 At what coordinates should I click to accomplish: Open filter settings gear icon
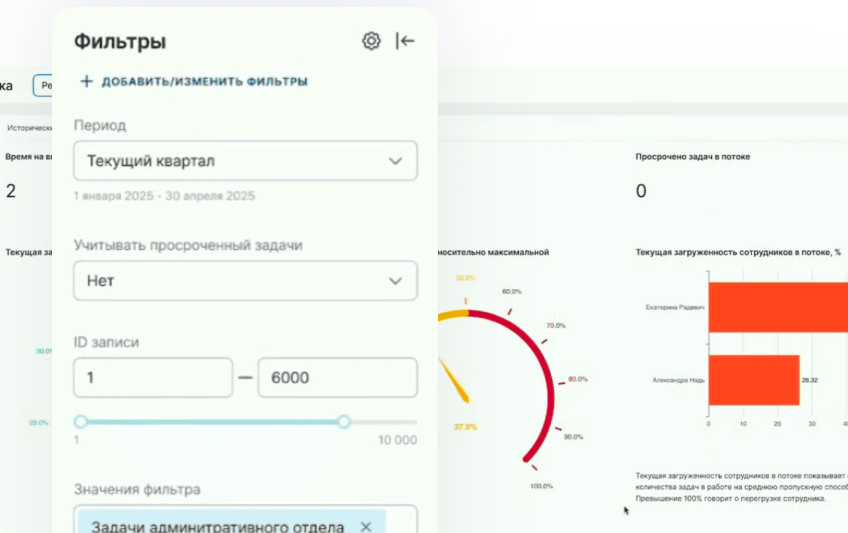tap(371, 41)
